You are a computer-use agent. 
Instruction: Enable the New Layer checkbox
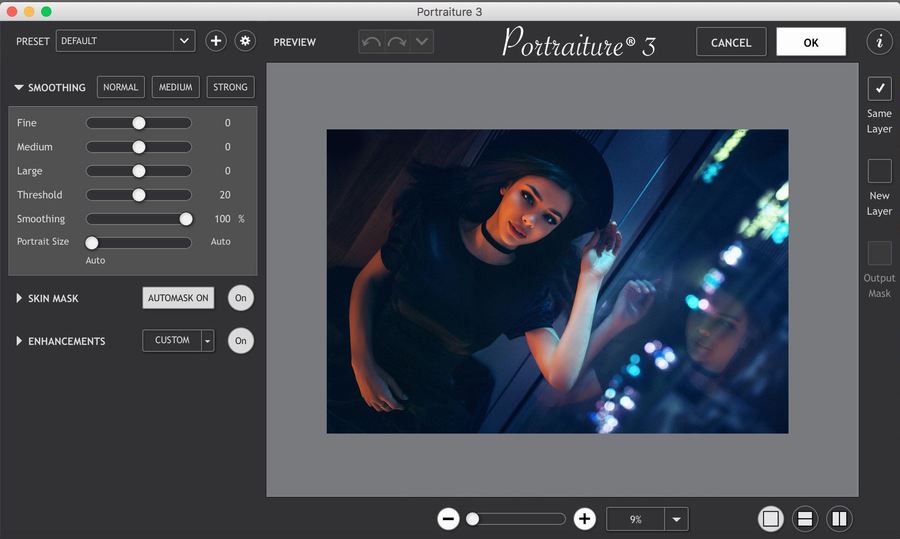coord(879,171)
